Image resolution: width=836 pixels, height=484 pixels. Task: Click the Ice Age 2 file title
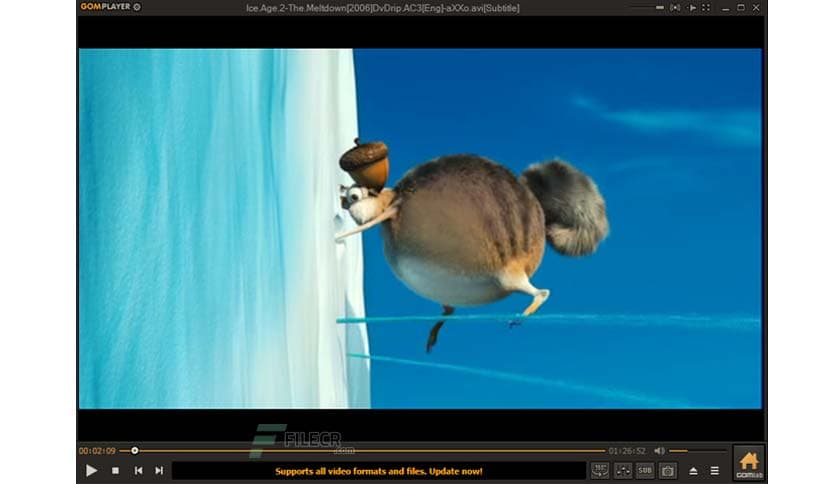382,8
